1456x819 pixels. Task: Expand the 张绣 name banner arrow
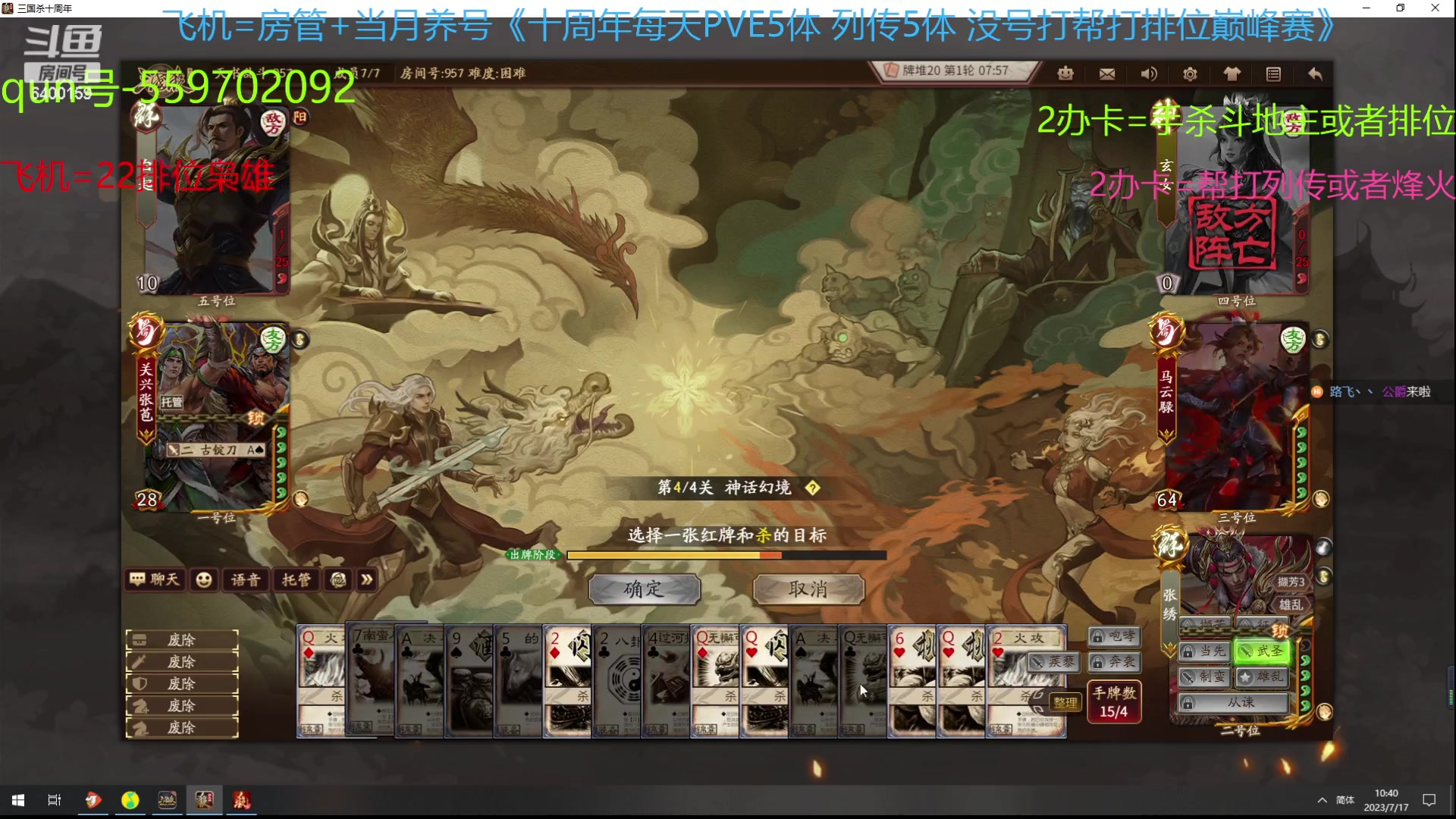(x=1169, y=648)
